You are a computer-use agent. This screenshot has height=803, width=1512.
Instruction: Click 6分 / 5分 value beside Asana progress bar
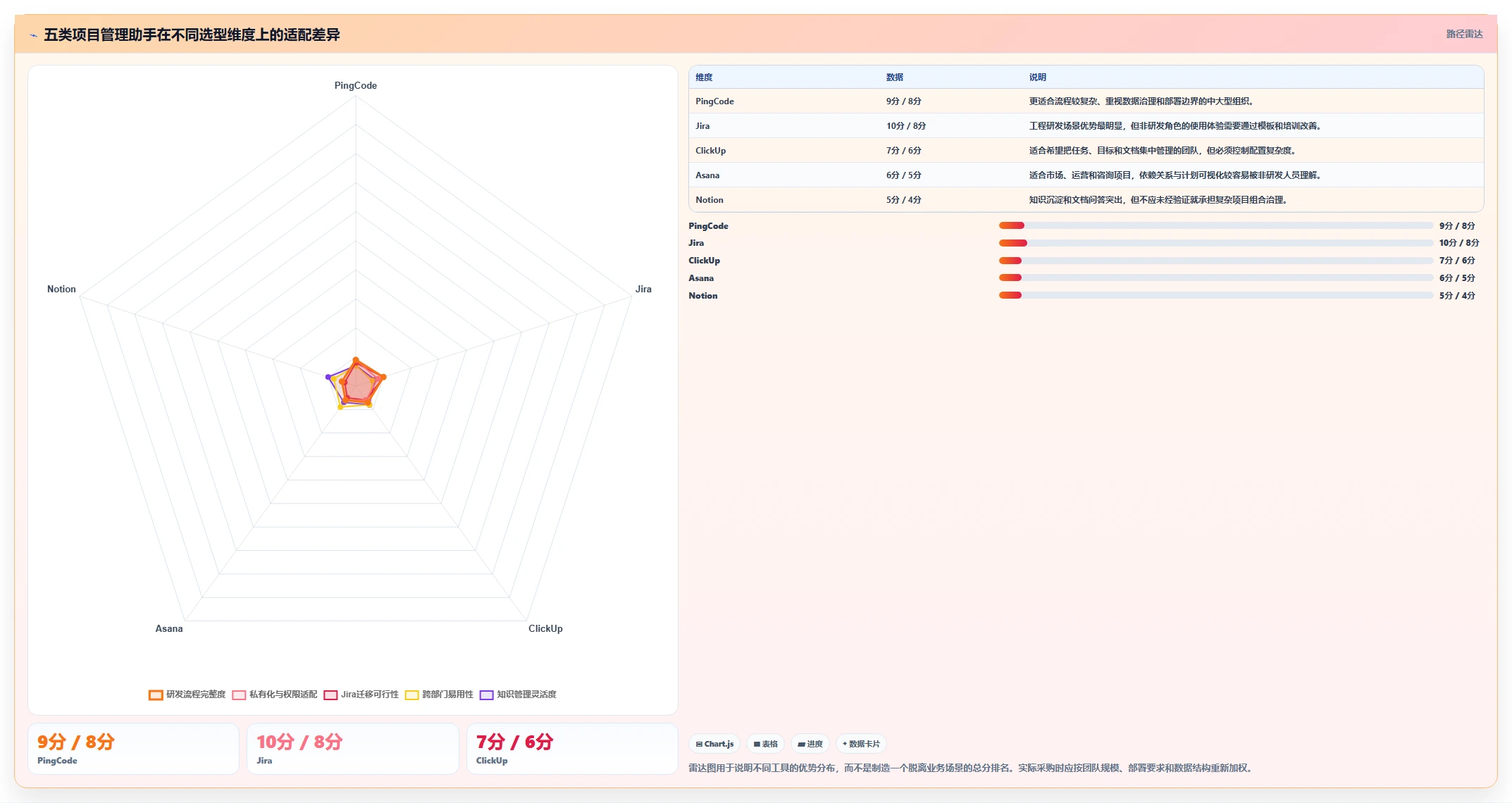[x=1457, y=278]
